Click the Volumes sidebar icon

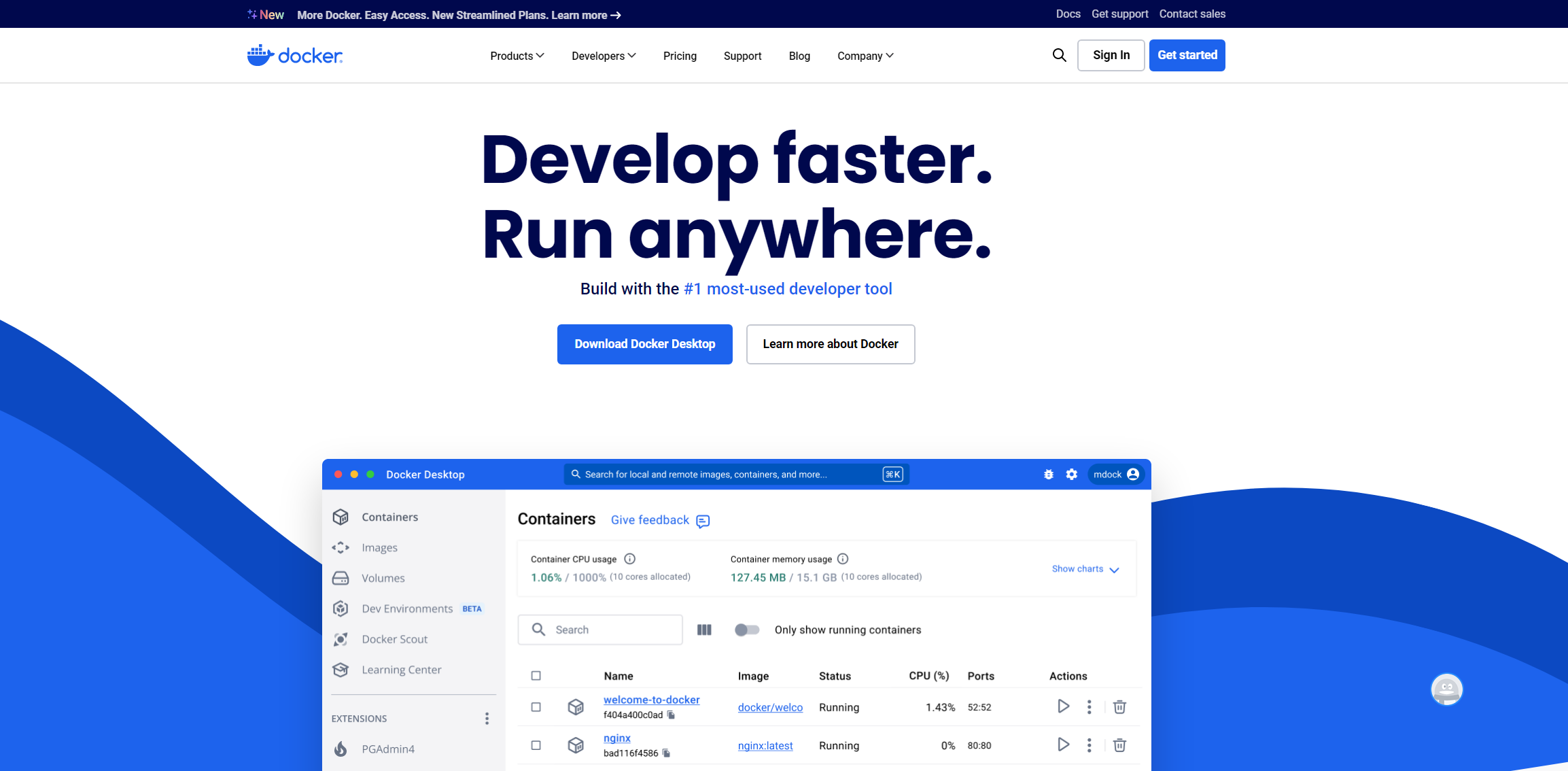[x=341, y=578]
